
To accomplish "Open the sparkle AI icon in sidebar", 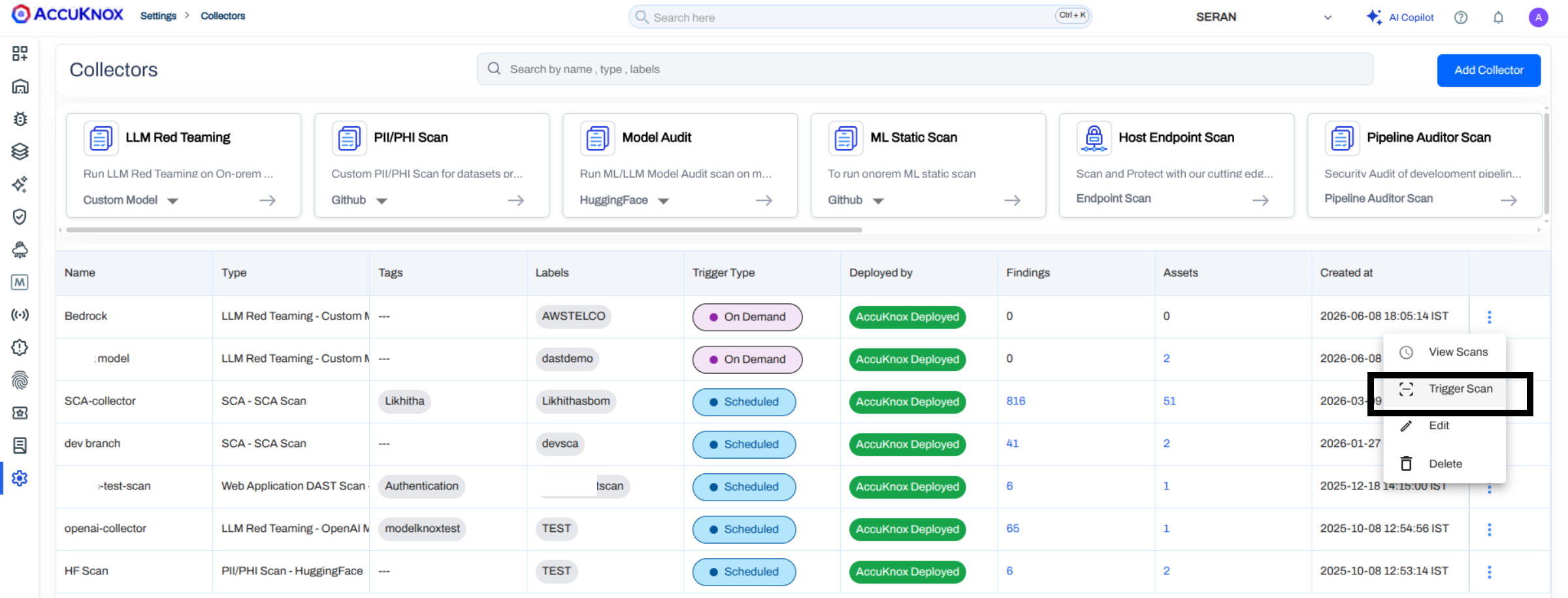I will pos(20,184).
